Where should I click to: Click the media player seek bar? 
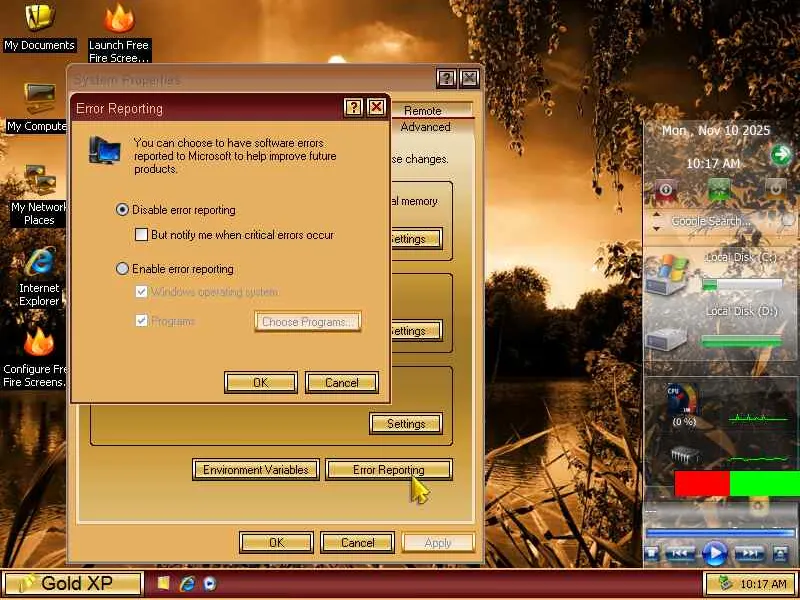point(720,533)
